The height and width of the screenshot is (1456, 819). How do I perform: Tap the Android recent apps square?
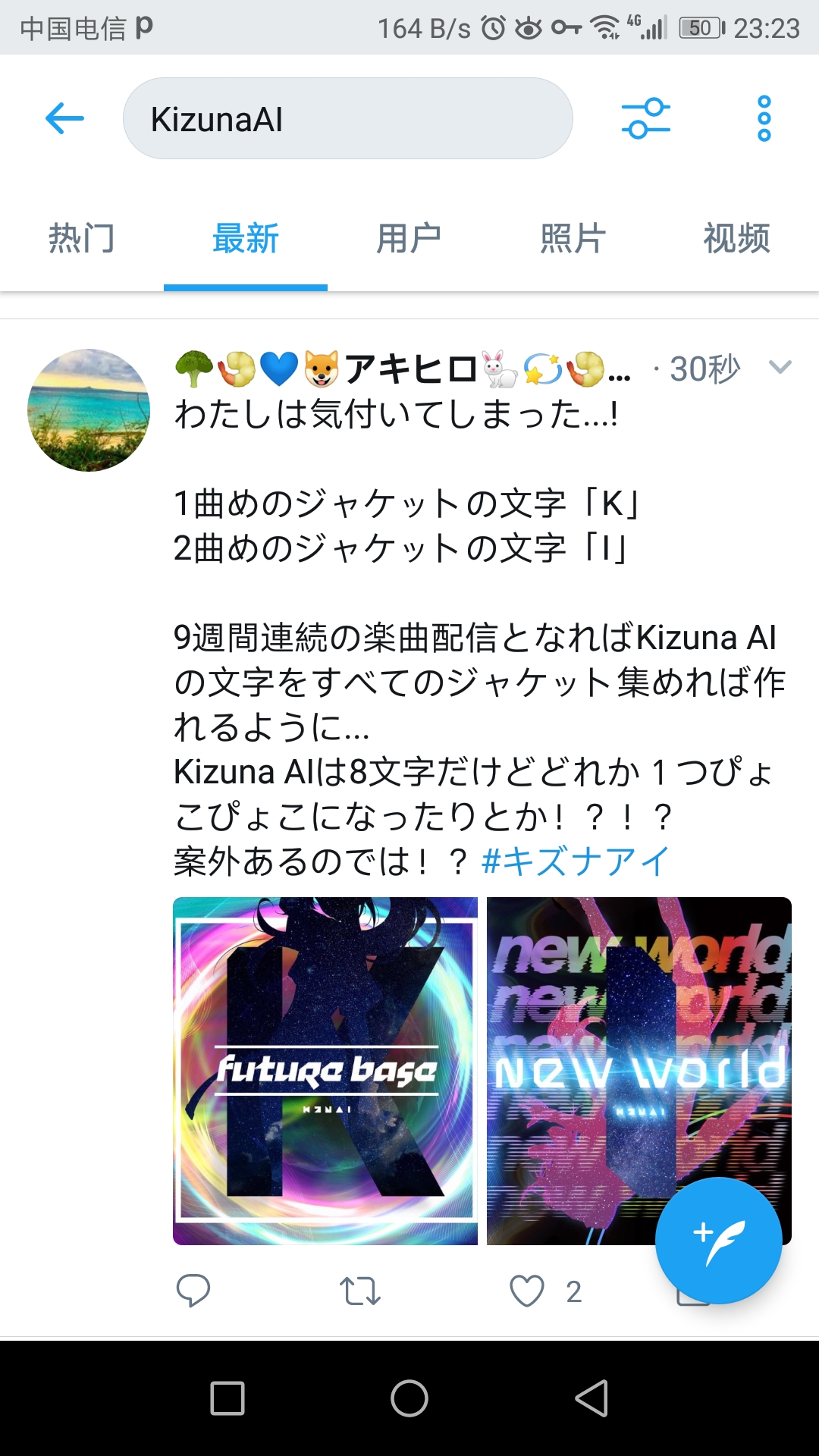(227, 1398)
